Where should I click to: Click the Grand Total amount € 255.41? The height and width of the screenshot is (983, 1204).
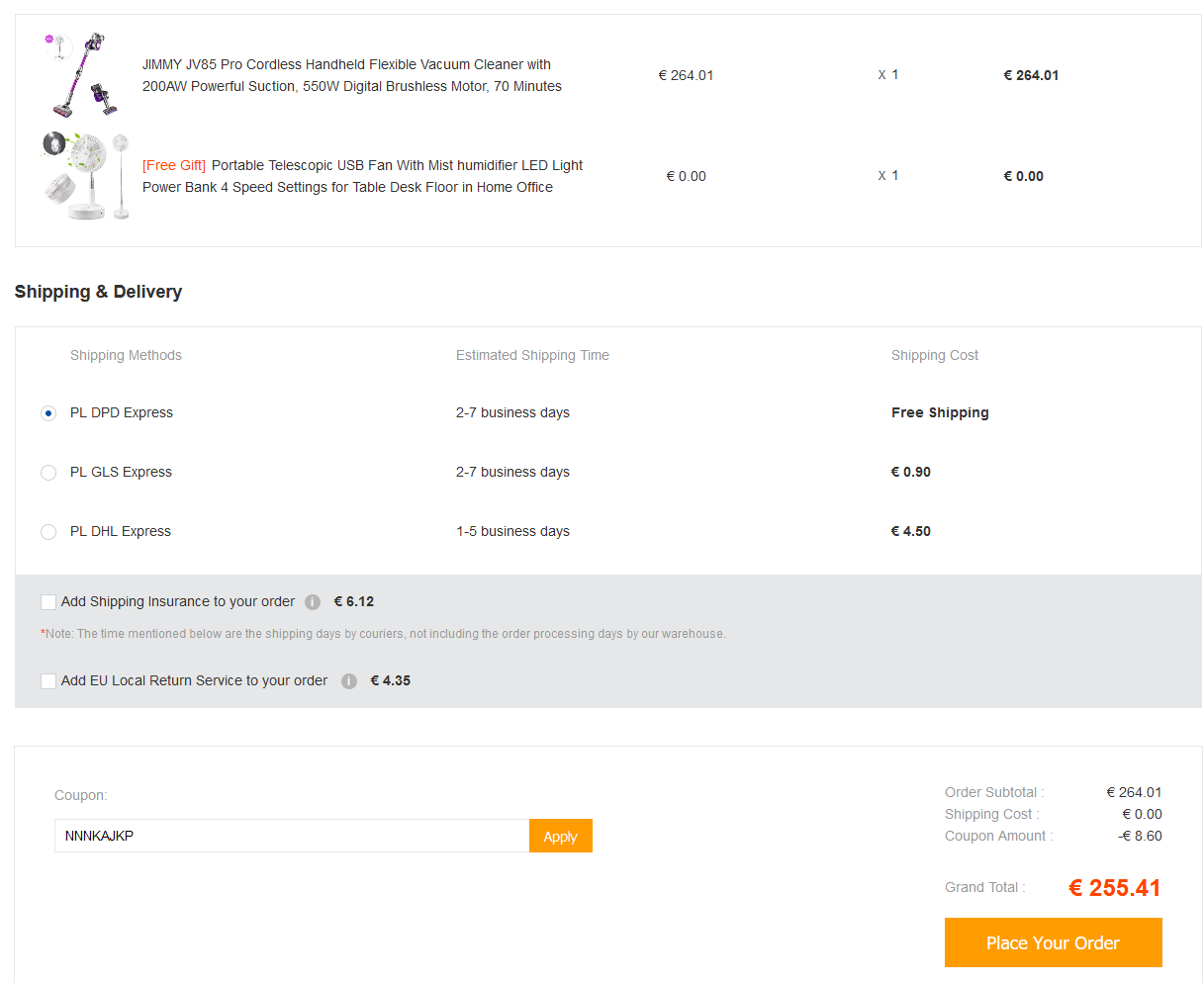(1114, 888)
